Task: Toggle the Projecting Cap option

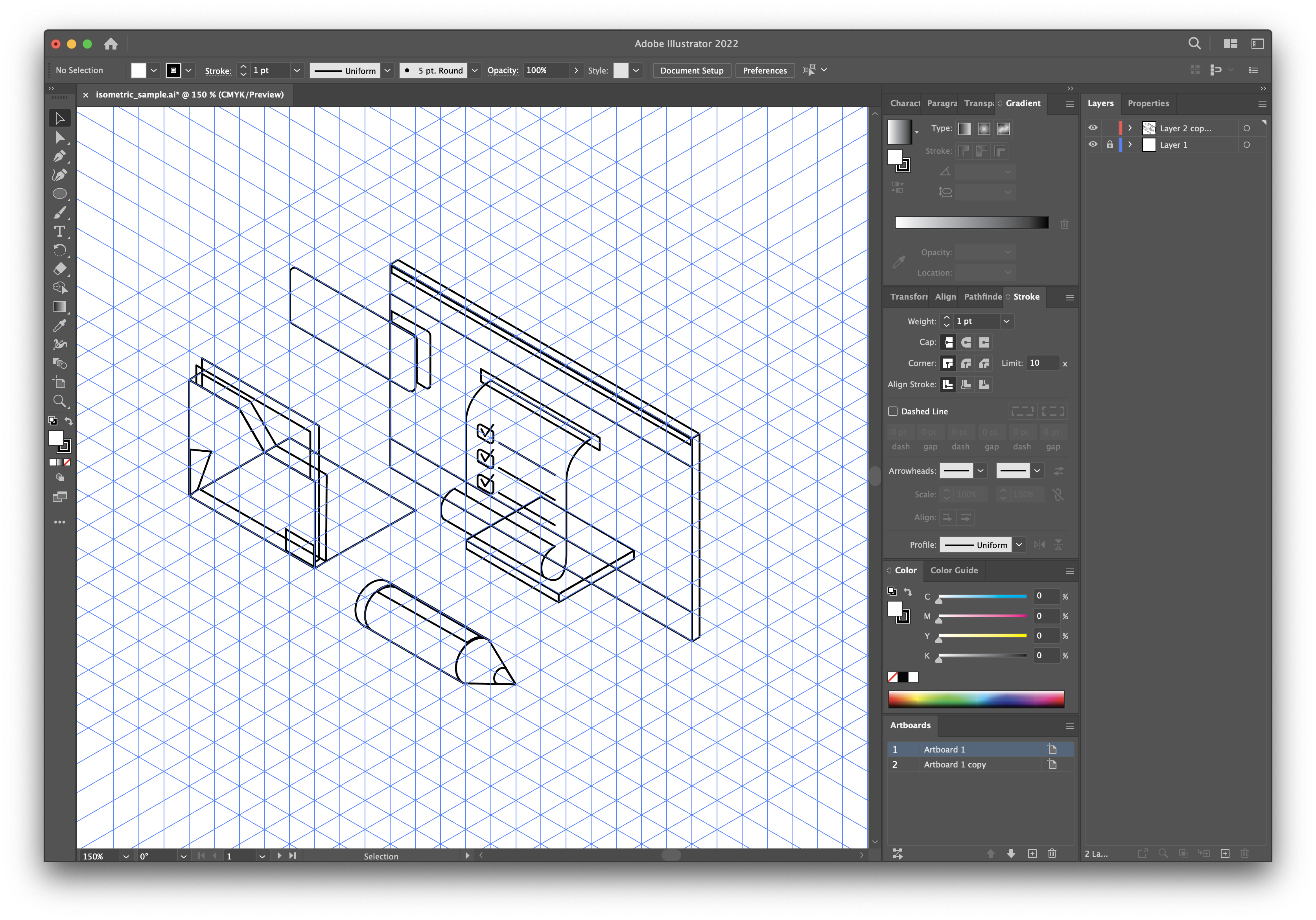Action: point(984,342)
